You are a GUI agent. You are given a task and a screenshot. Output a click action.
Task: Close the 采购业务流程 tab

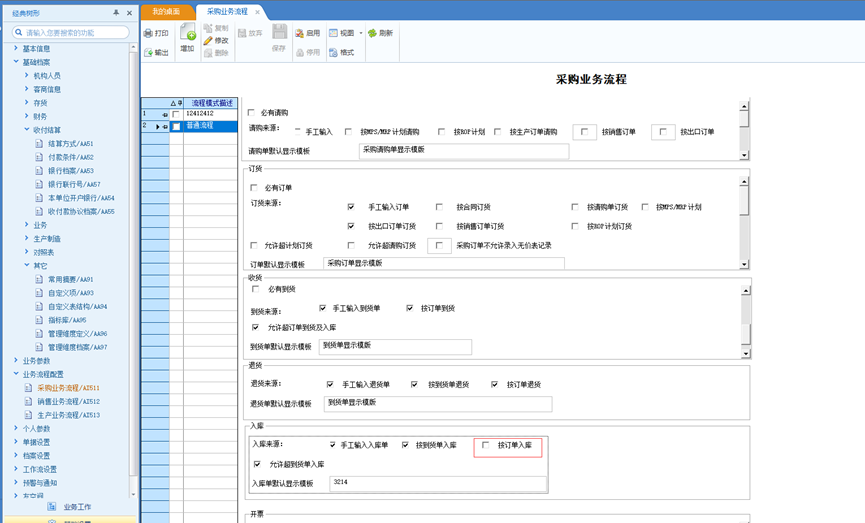(257, 12)
